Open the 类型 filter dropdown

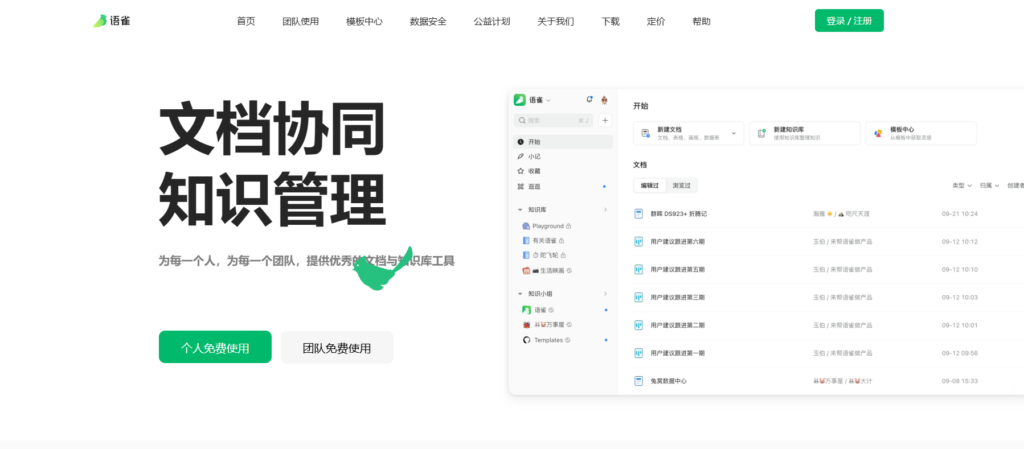point(962,186)
